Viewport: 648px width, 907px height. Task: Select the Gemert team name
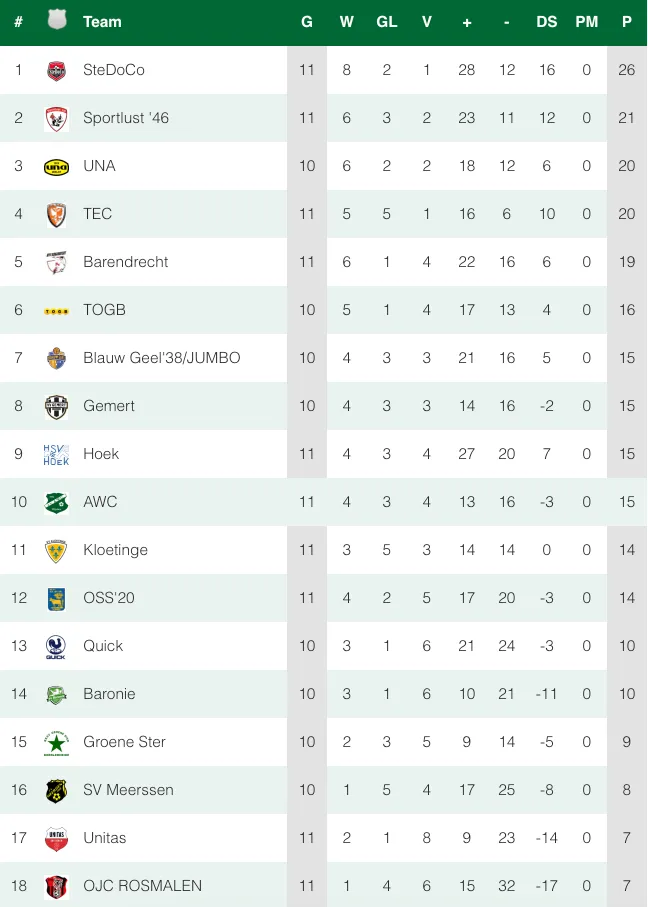click(108, 406)
